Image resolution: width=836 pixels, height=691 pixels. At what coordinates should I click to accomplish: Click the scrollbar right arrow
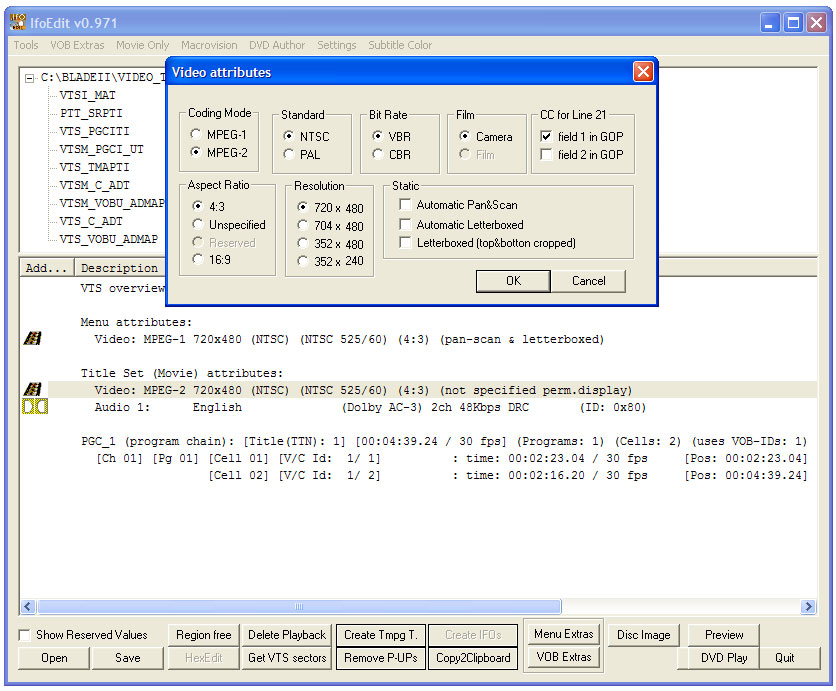808,607
